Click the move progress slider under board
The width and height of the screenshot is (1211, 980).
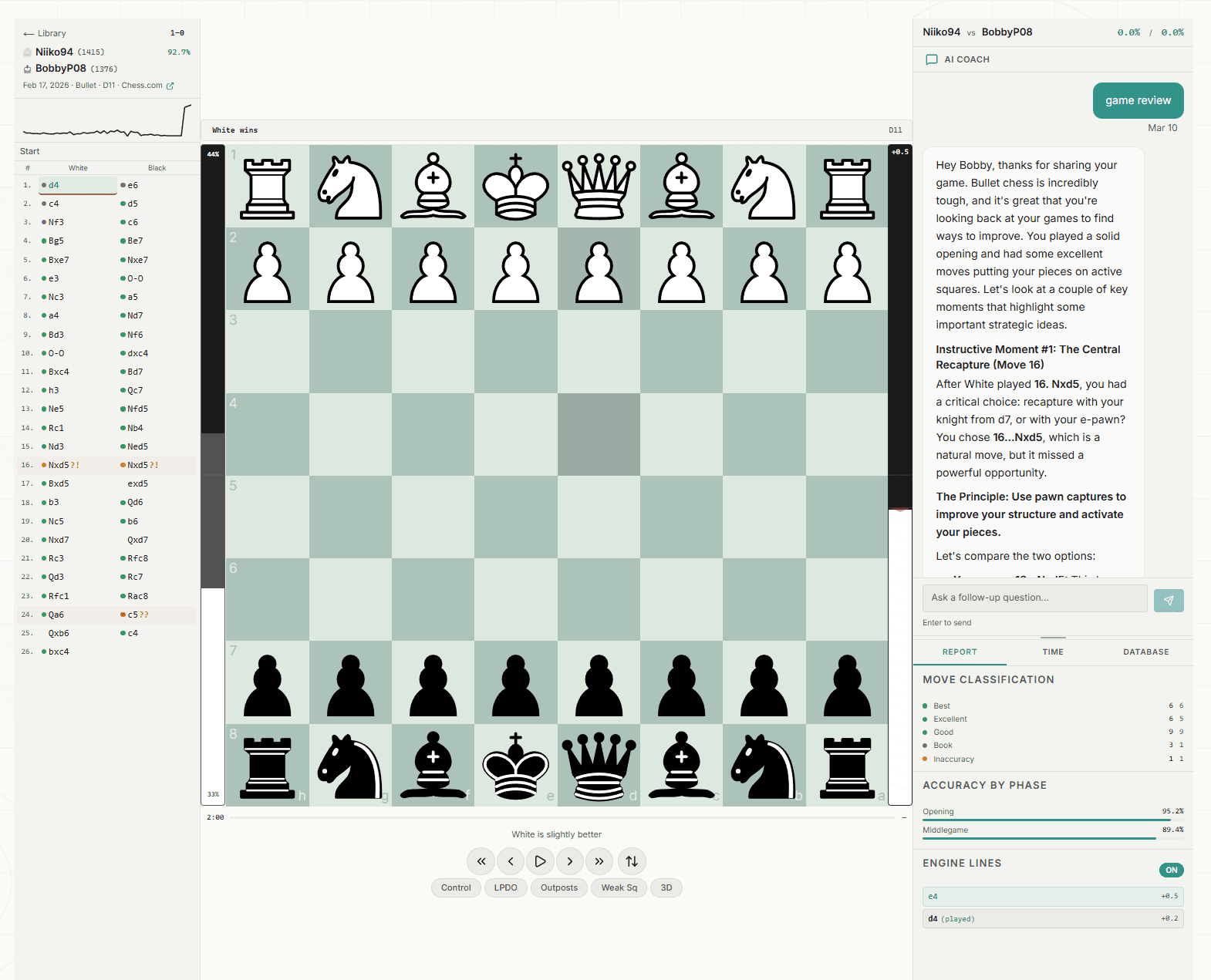[562, 817]
